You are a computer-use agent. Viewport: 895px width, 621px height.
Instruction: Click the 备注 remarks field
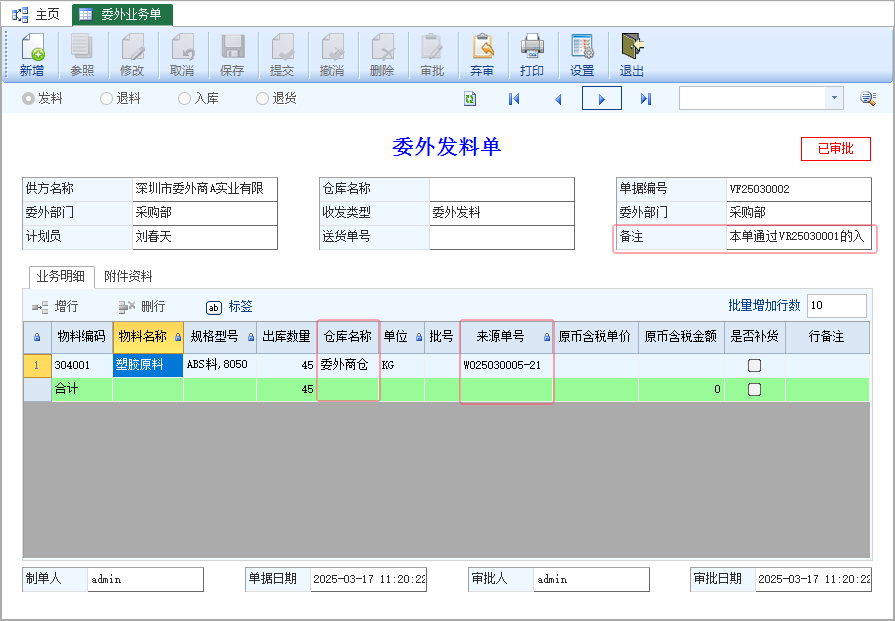coord(799,236)
